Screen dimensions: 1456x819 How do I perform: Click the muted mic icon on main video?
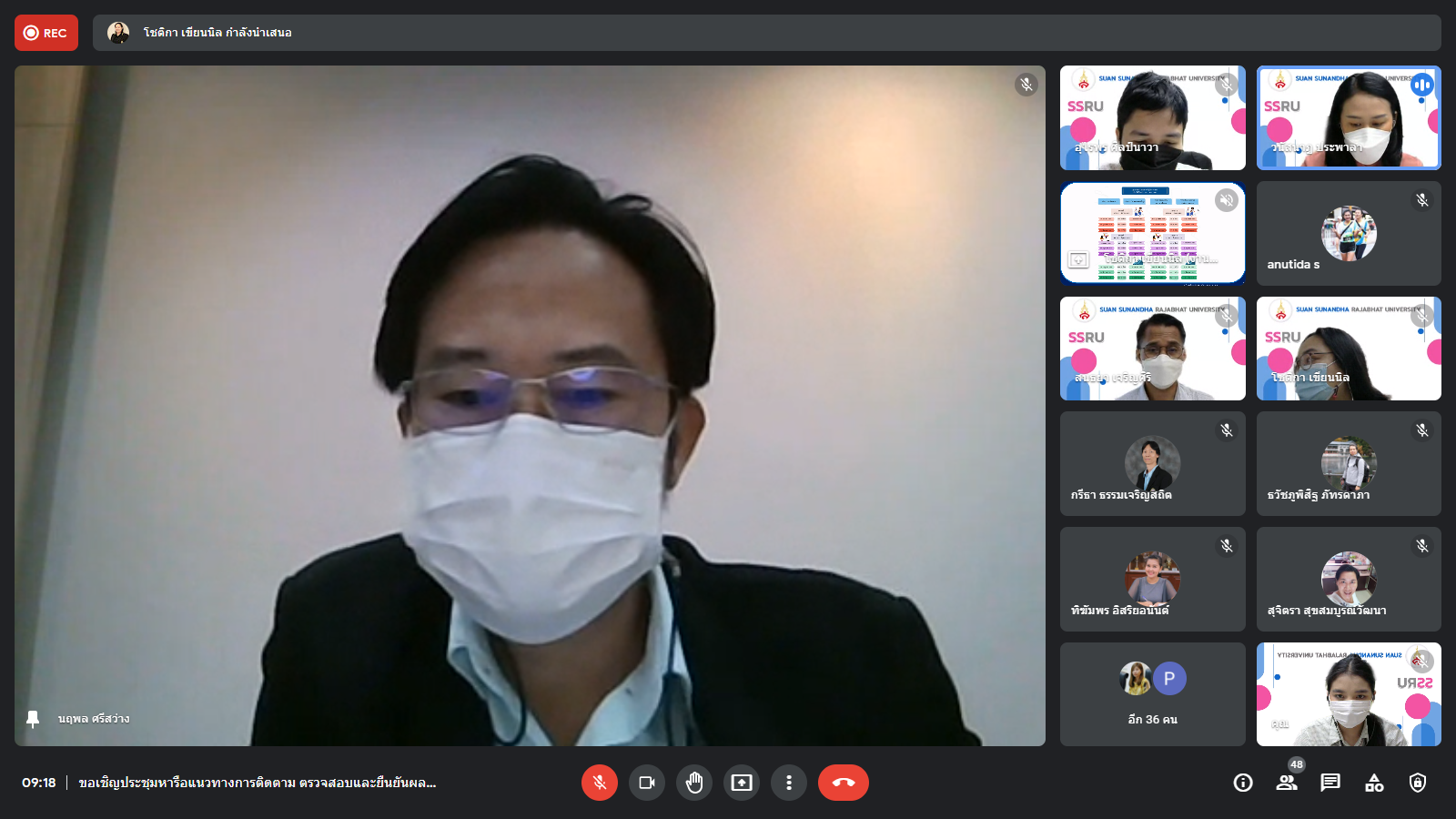(1026, 85)
